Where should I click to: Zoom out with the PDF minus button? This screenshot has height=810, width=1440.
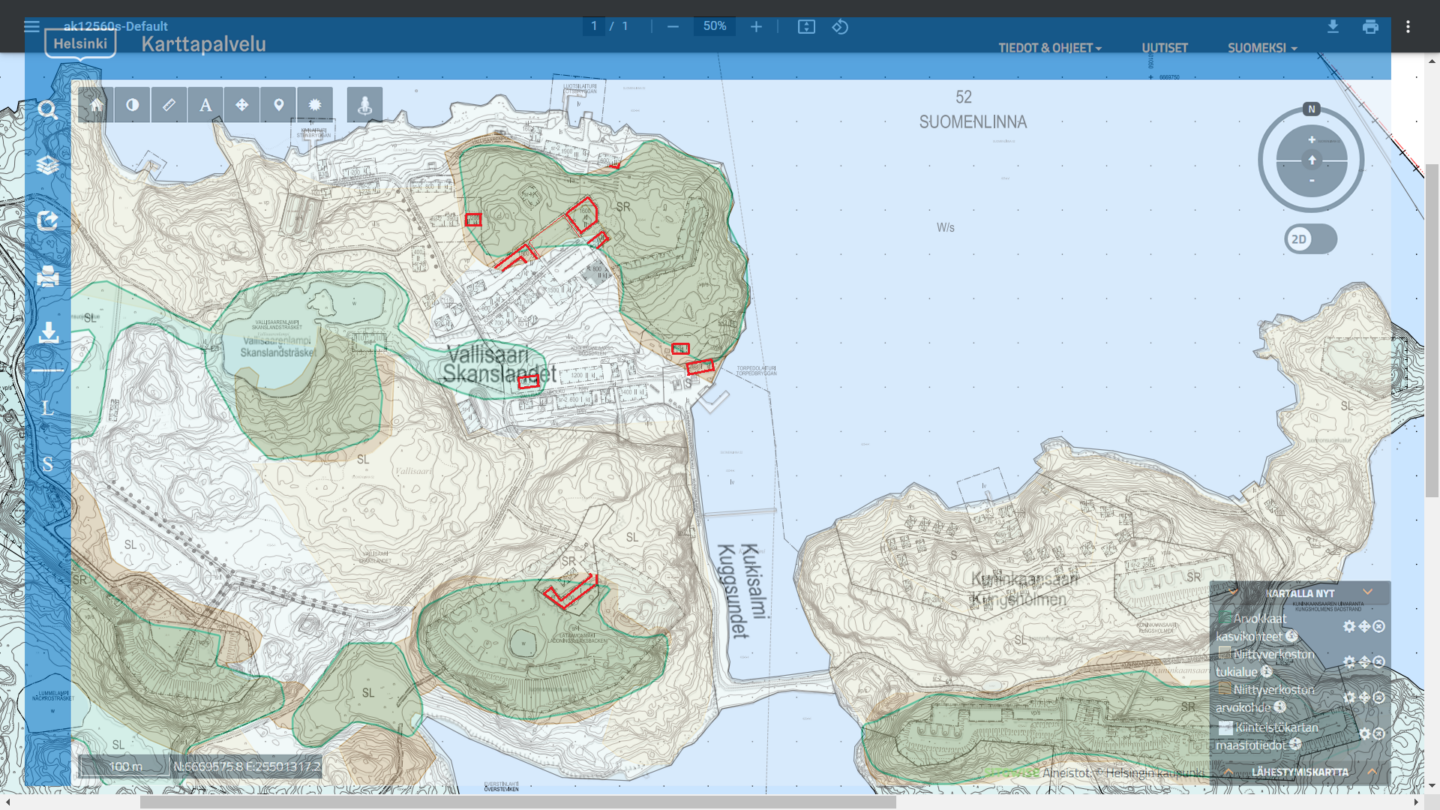point(673,27)
